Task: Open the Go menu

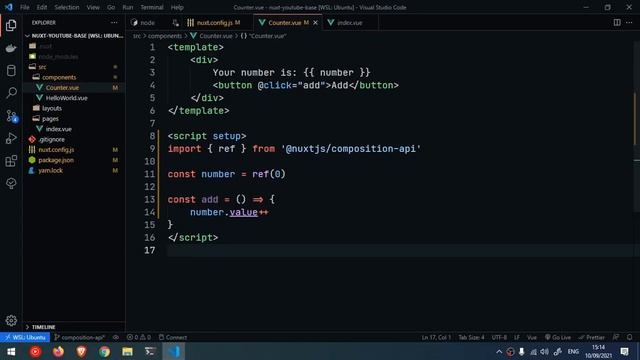Action: coord(111,7)
